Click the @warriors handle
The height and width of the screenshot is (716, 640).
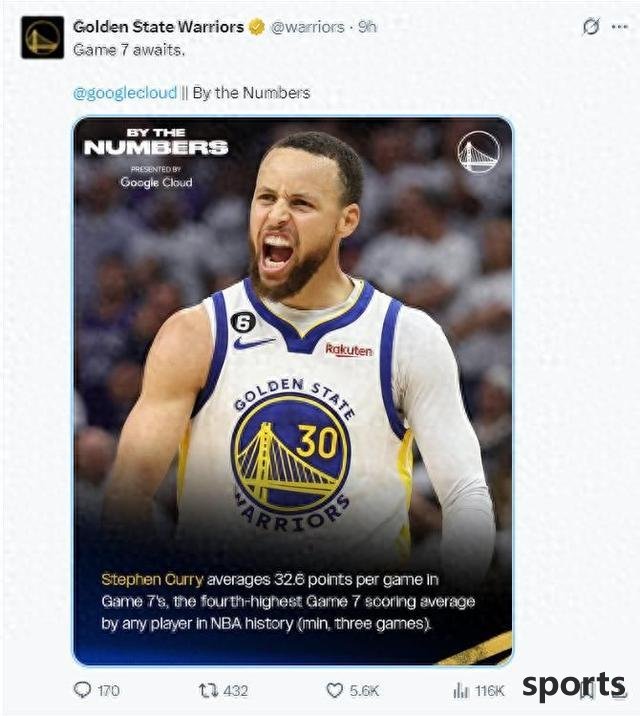308,27
